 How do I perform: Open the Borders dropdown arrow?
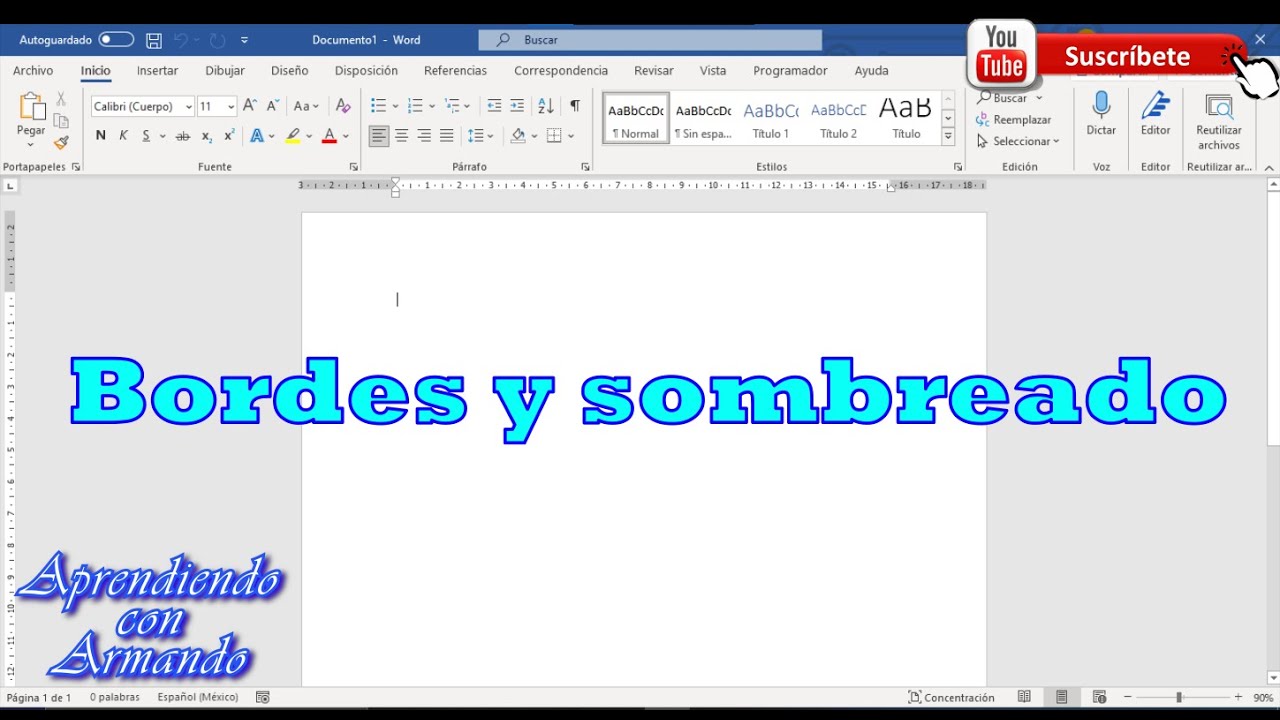tap(571, 136)
